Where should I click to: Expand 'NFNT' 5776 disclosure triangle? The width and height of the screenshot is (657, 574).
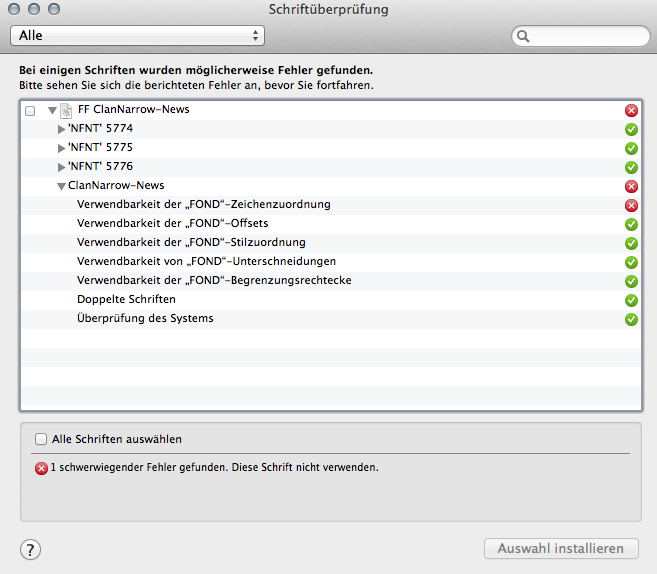[62, 167]
